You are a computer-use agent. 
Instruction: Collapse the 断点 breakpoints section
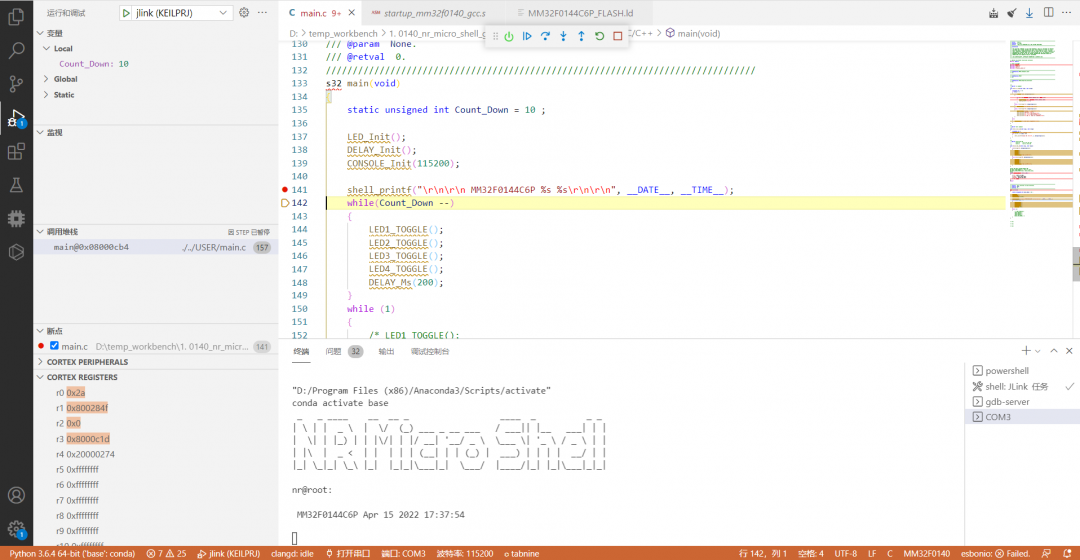[x=40, y=331]
